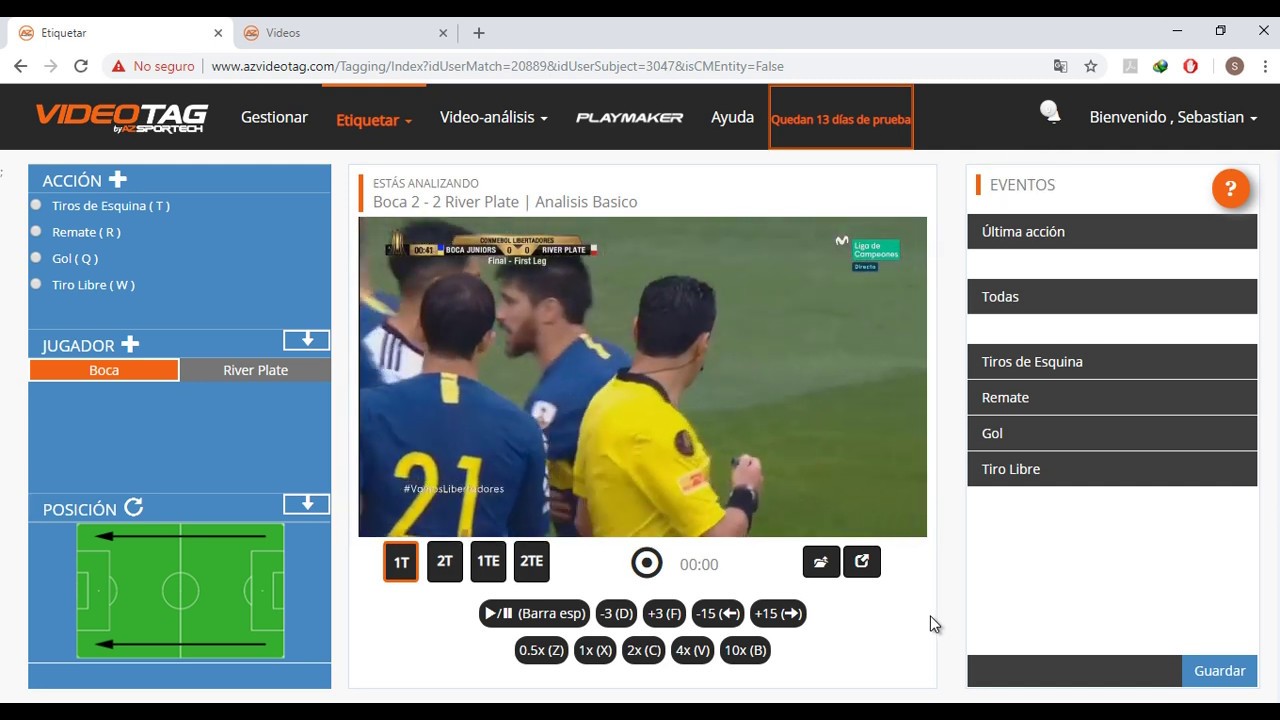Expand the Tiro Libre events section
Image resolution: width=1280 pixels, height=720 pixels.
pyautogui.click(x=1112, y=468)
